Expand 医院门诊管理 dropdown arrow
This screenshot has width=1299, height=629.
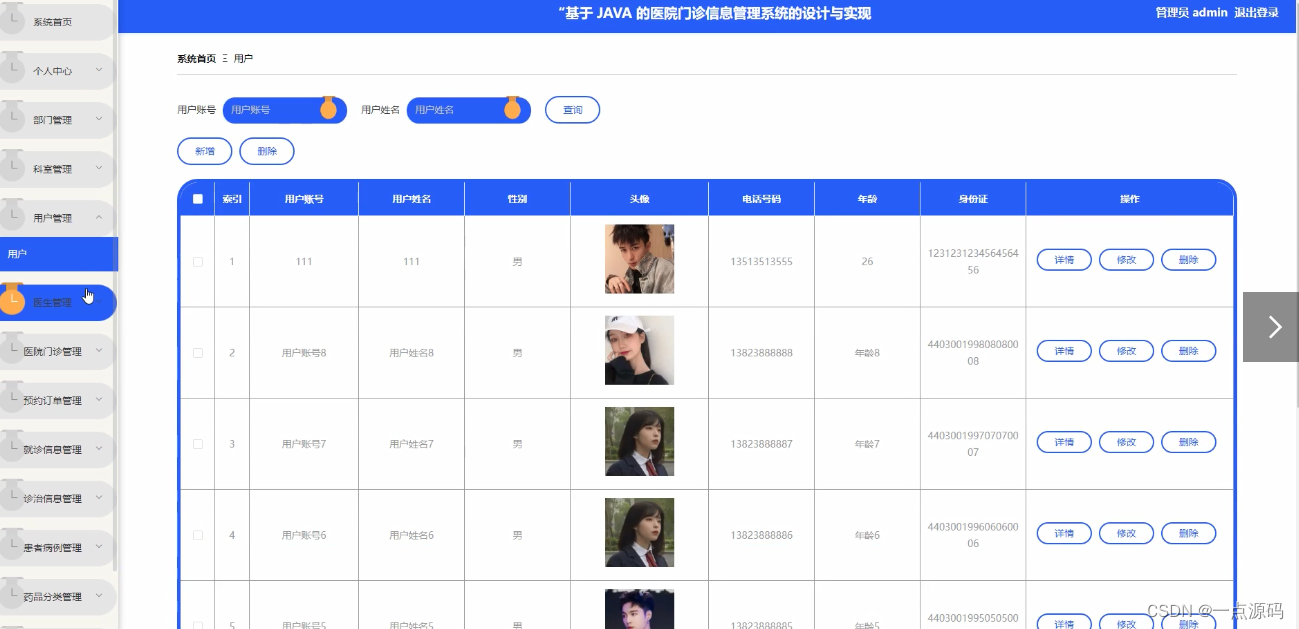click(99, 351)
